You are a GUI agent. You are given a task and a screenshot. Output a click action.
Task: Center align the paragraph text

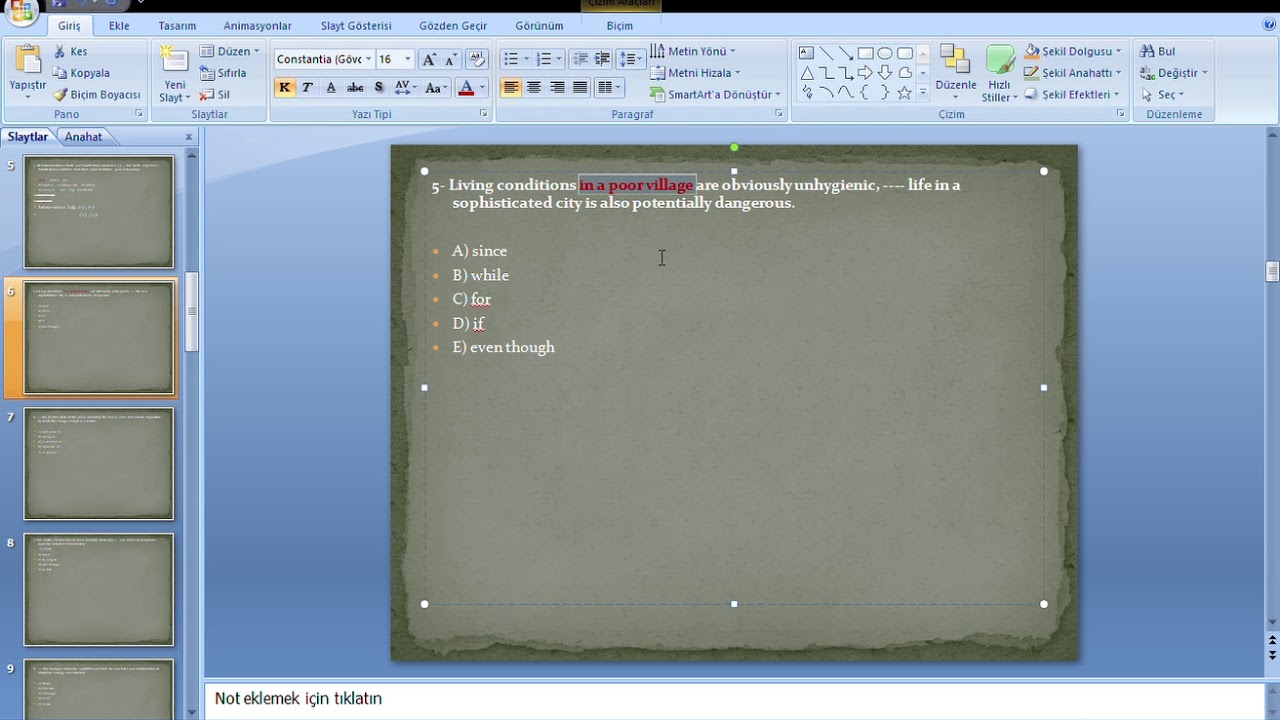coord(534,88)
